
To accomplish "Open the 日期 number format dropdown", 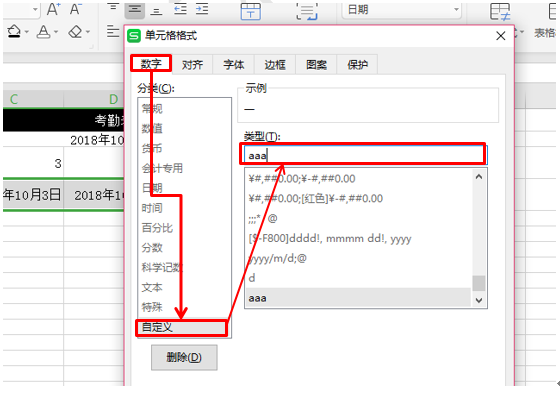I will [402, 10].
